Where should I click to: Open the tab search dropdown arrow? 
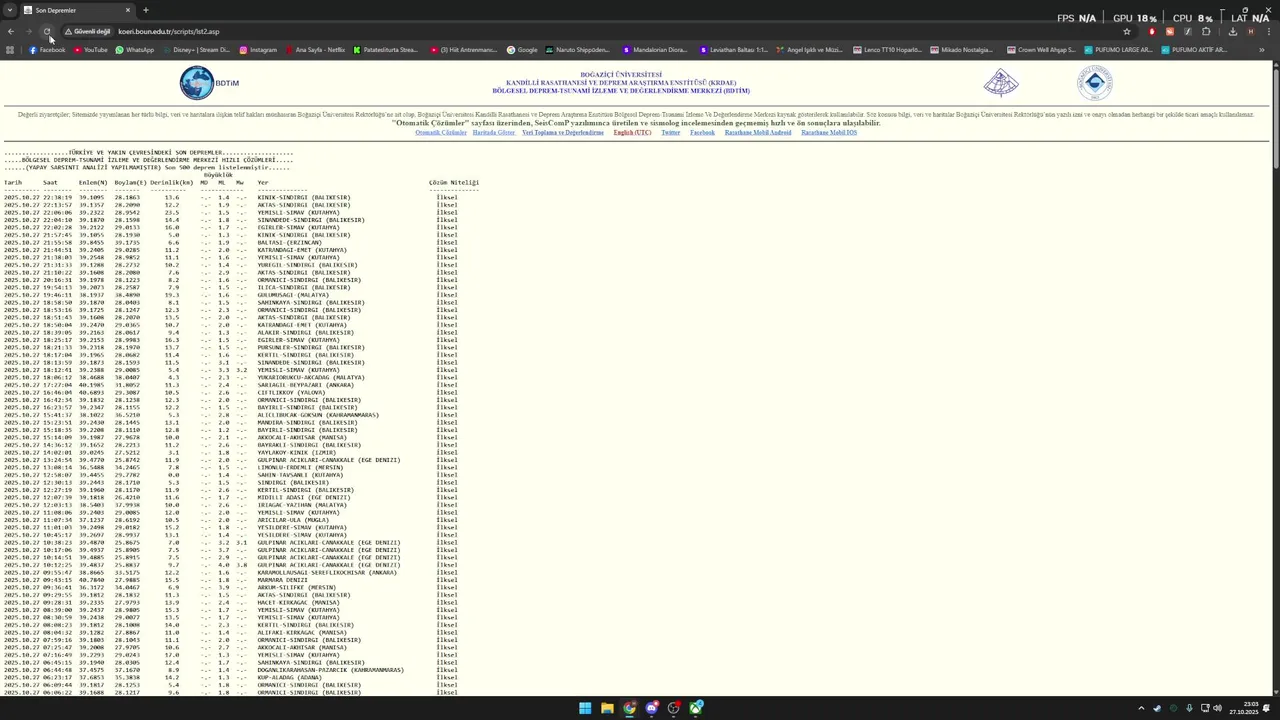9,10
